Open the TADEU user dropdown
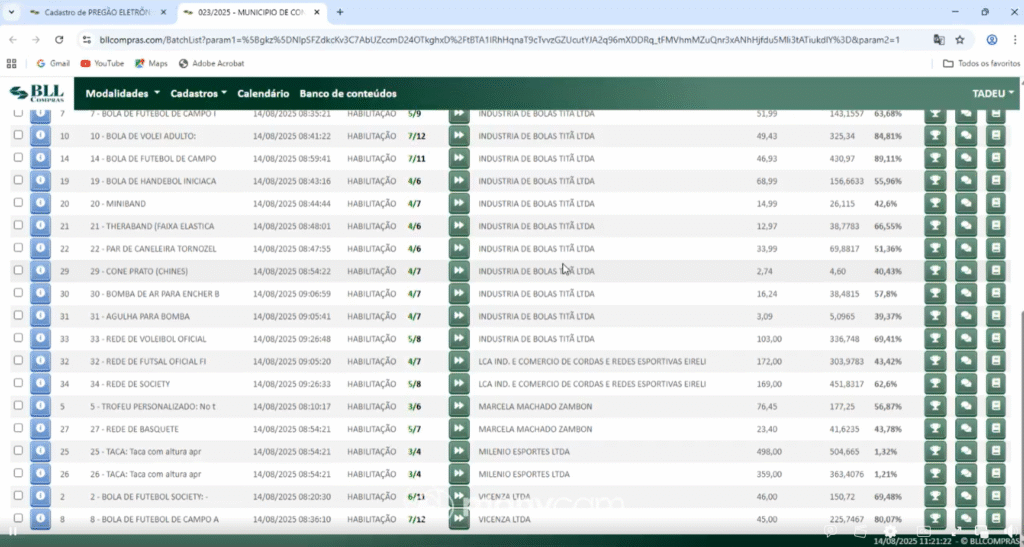1024x547 pixels. tap(993, 93)
